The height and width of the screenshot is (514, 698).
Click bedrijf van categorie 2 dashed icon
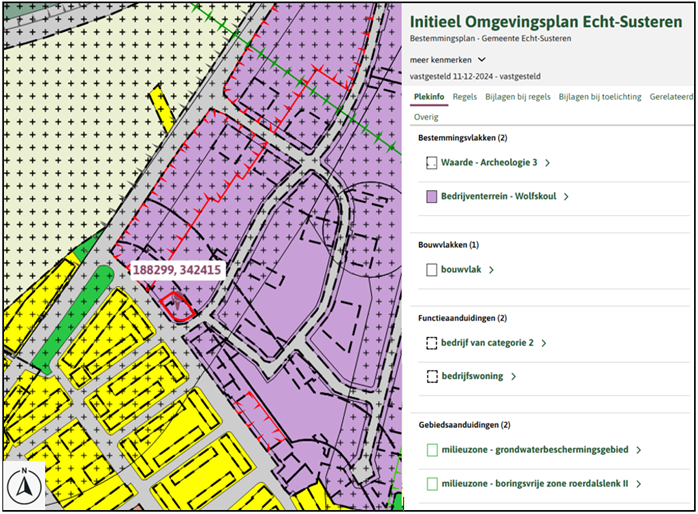(431, 343)
